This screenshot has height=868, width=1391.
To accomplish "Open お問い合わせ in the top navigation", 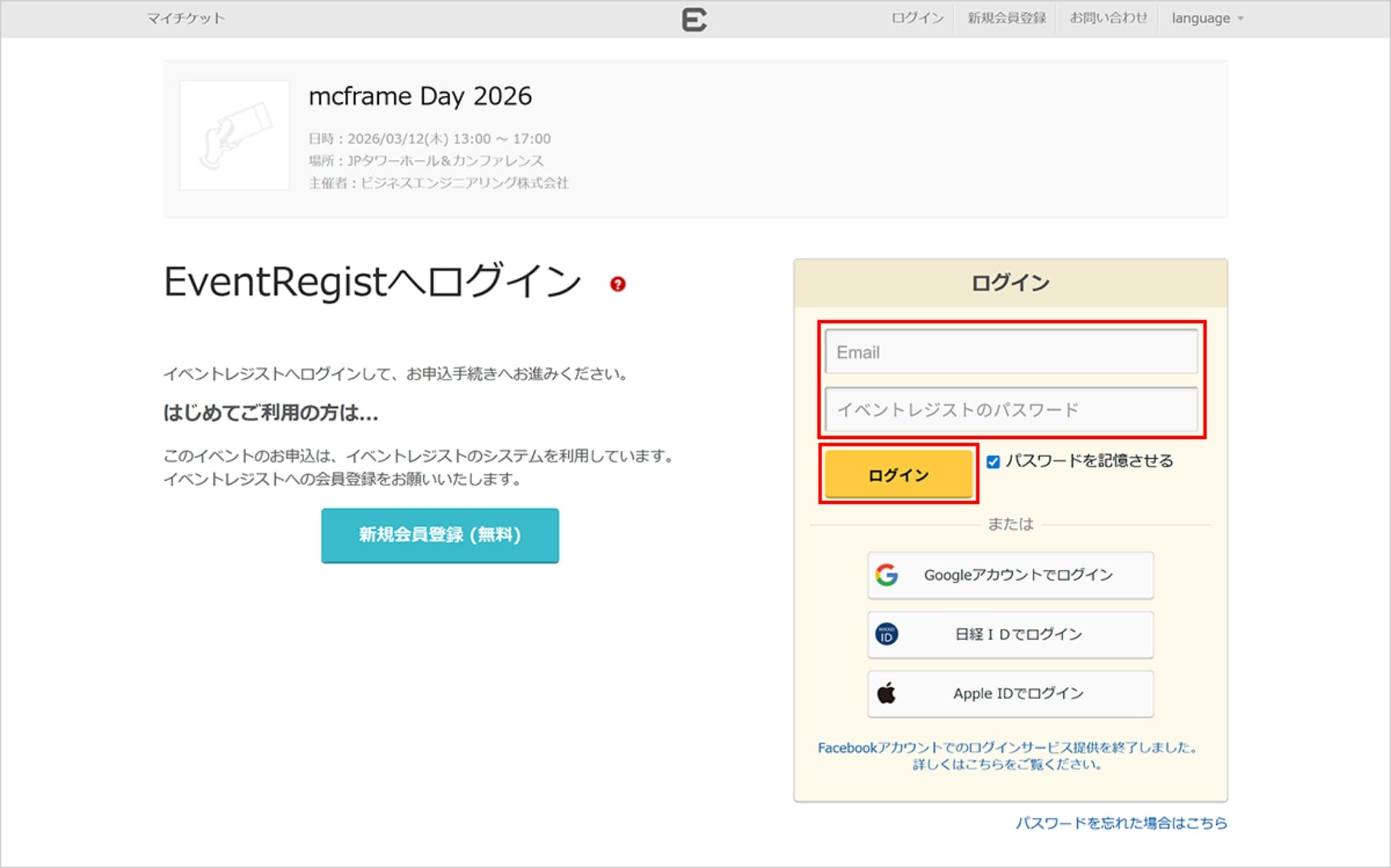I will click(x=1108, y=18).
